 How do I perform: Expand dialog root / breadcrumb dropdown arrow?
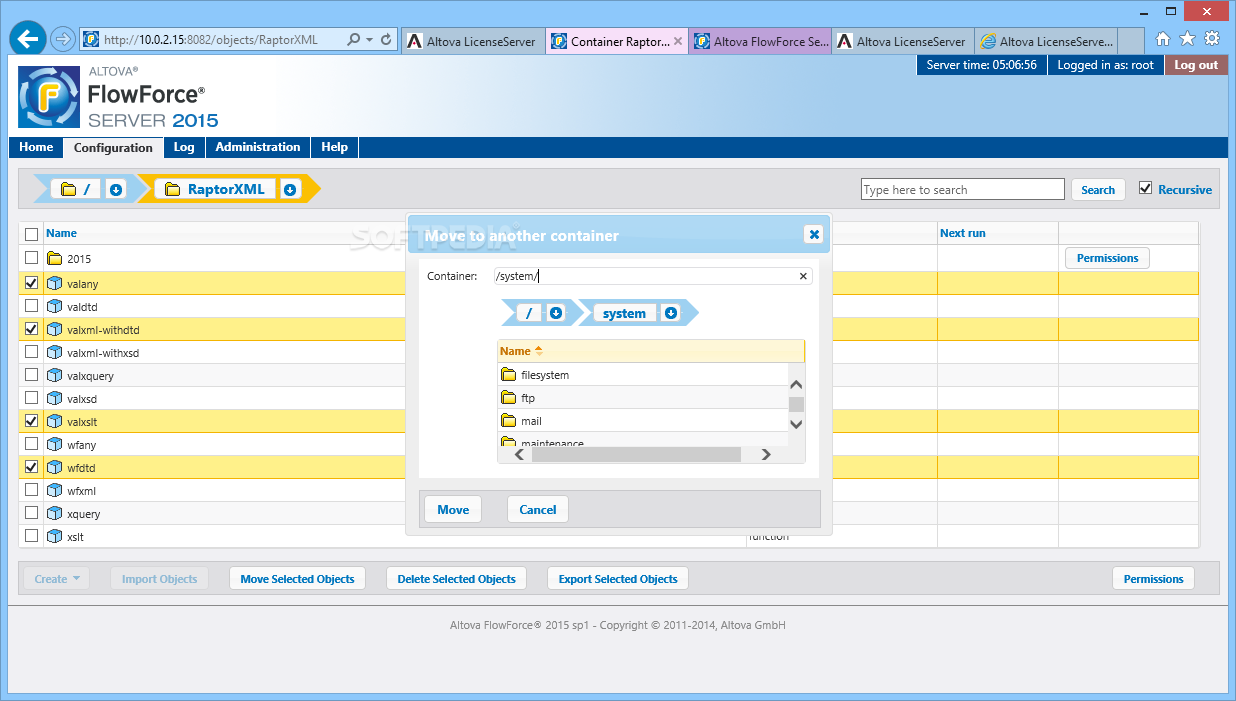pos(556,313)
